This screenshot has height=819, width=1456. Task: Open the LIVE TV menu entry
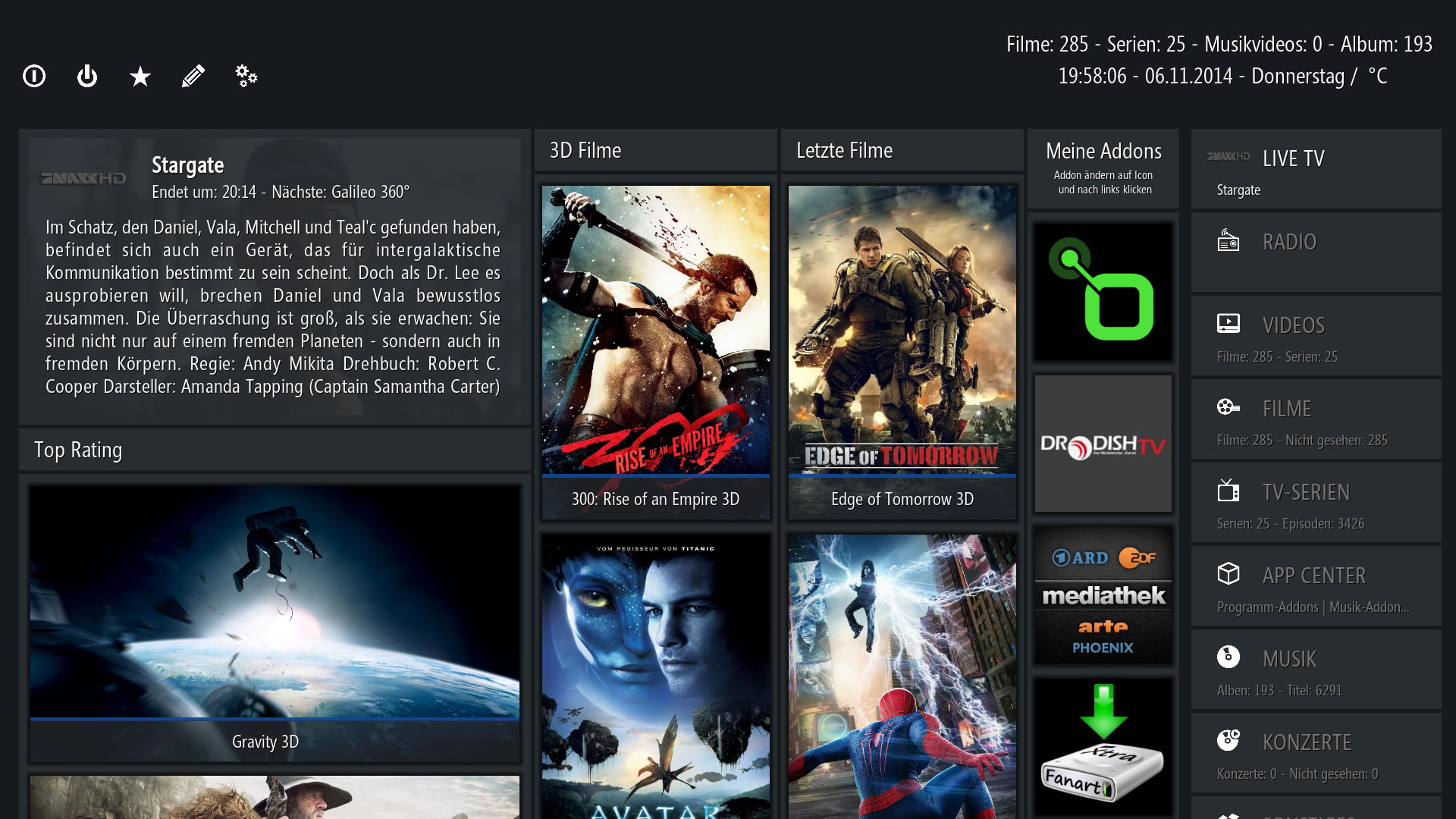[x=1316, y=169]
